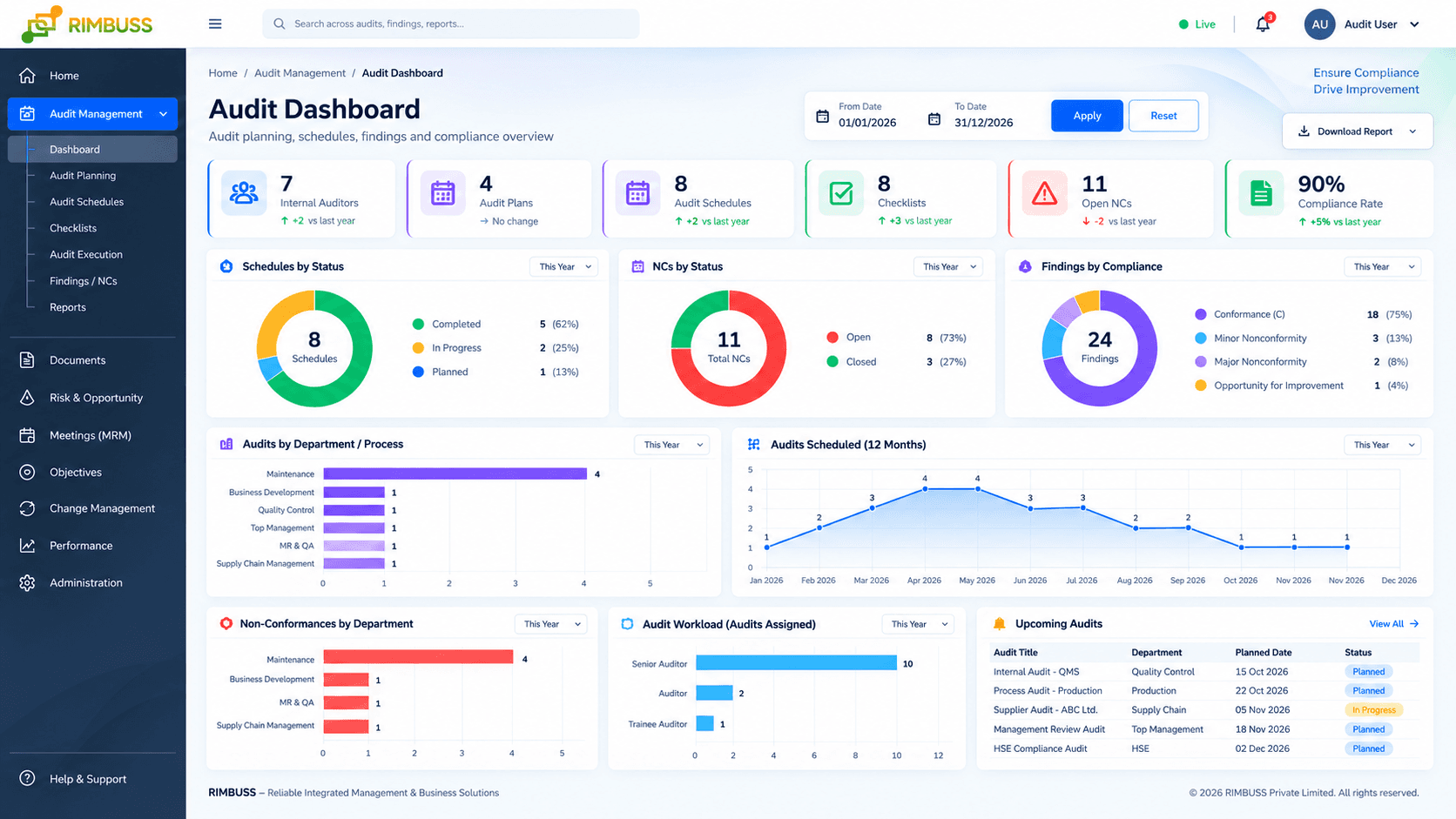Image resolution: width=1456 pixels, height=819 pixels.
Task: Open the Audit User account menu chevron
Action: (x=1414, y=24)
